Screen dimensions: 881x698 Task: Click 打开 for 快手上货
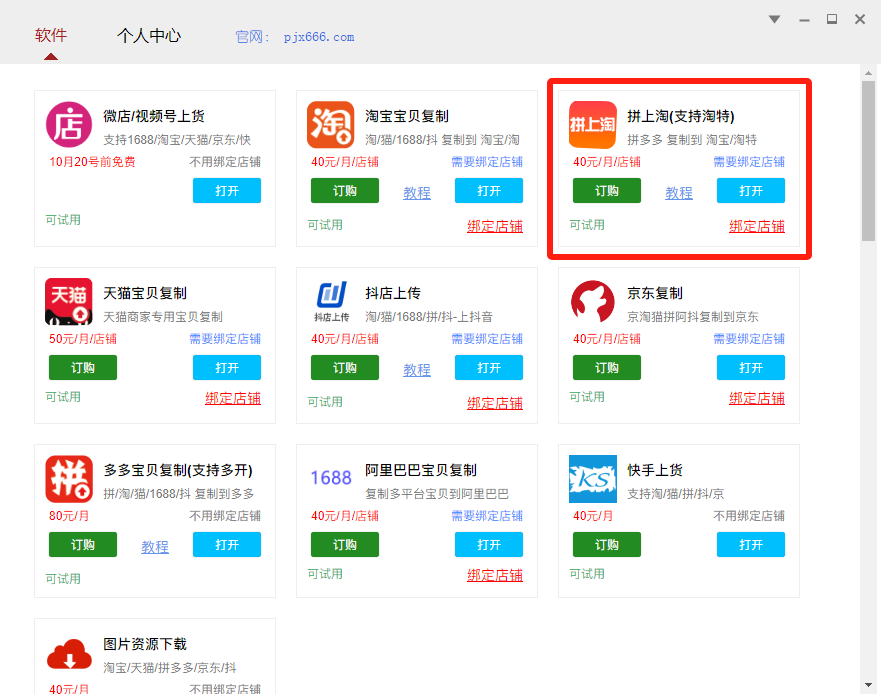point(751,545)
